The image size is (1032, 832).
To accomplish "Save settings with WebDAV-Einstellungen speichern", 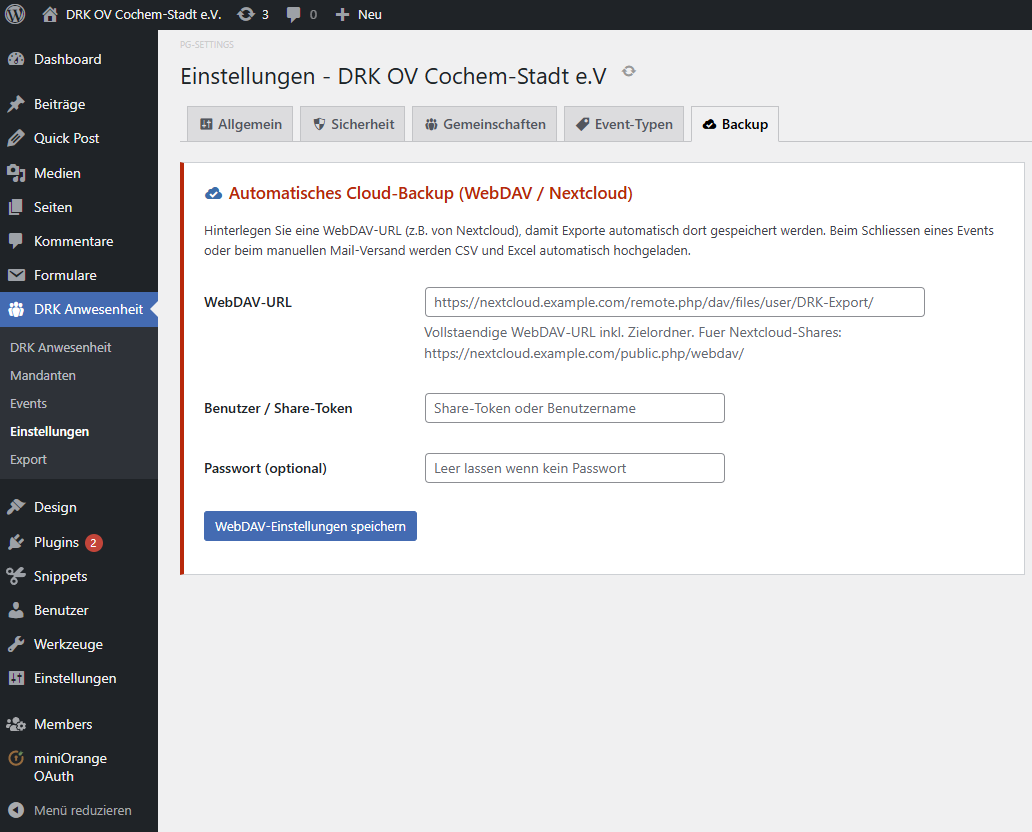I will (310, 526).
